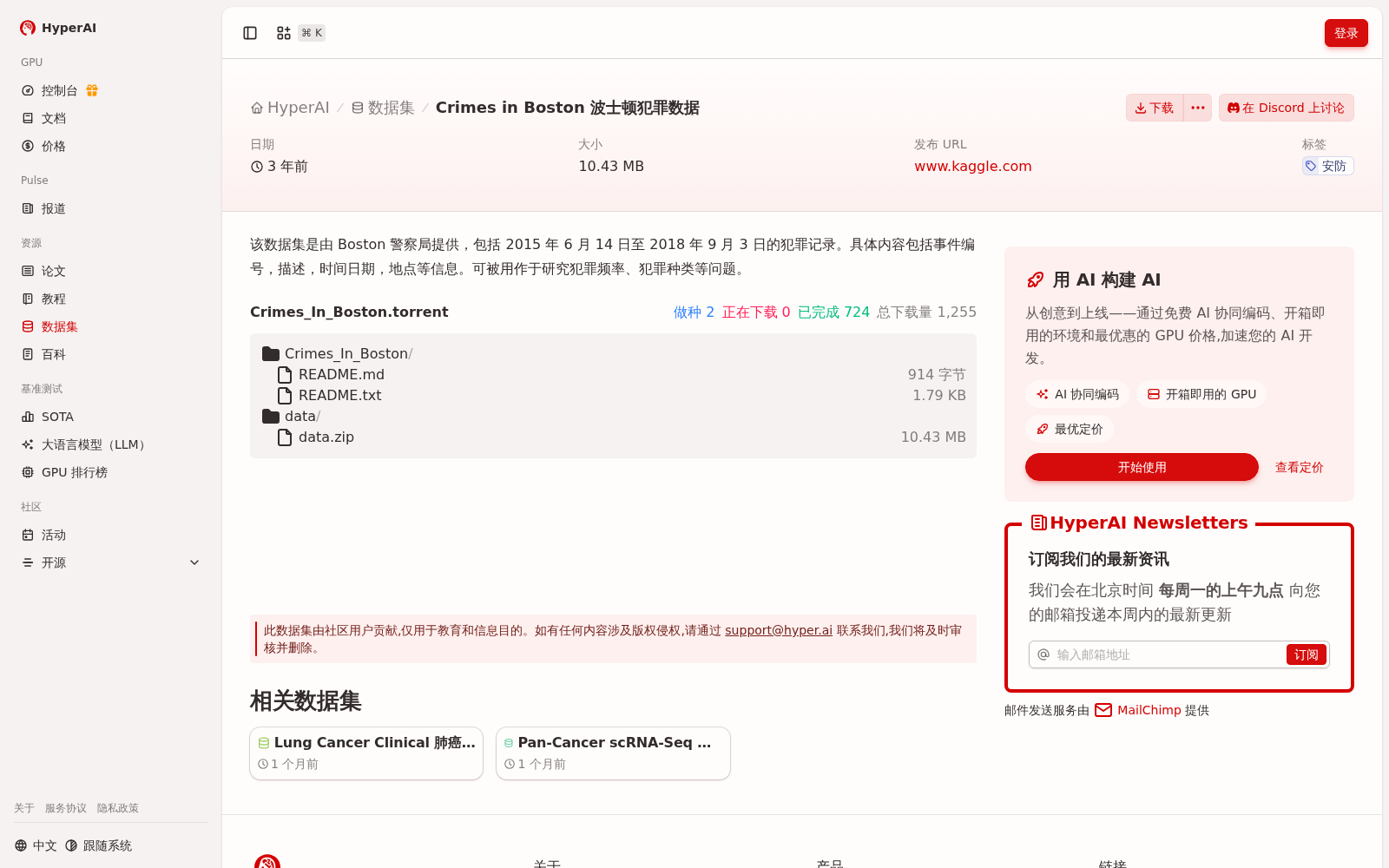Open the three-dots more options menu
The height and width of the screenshot is (868, 1389).
coord(1198,108)
